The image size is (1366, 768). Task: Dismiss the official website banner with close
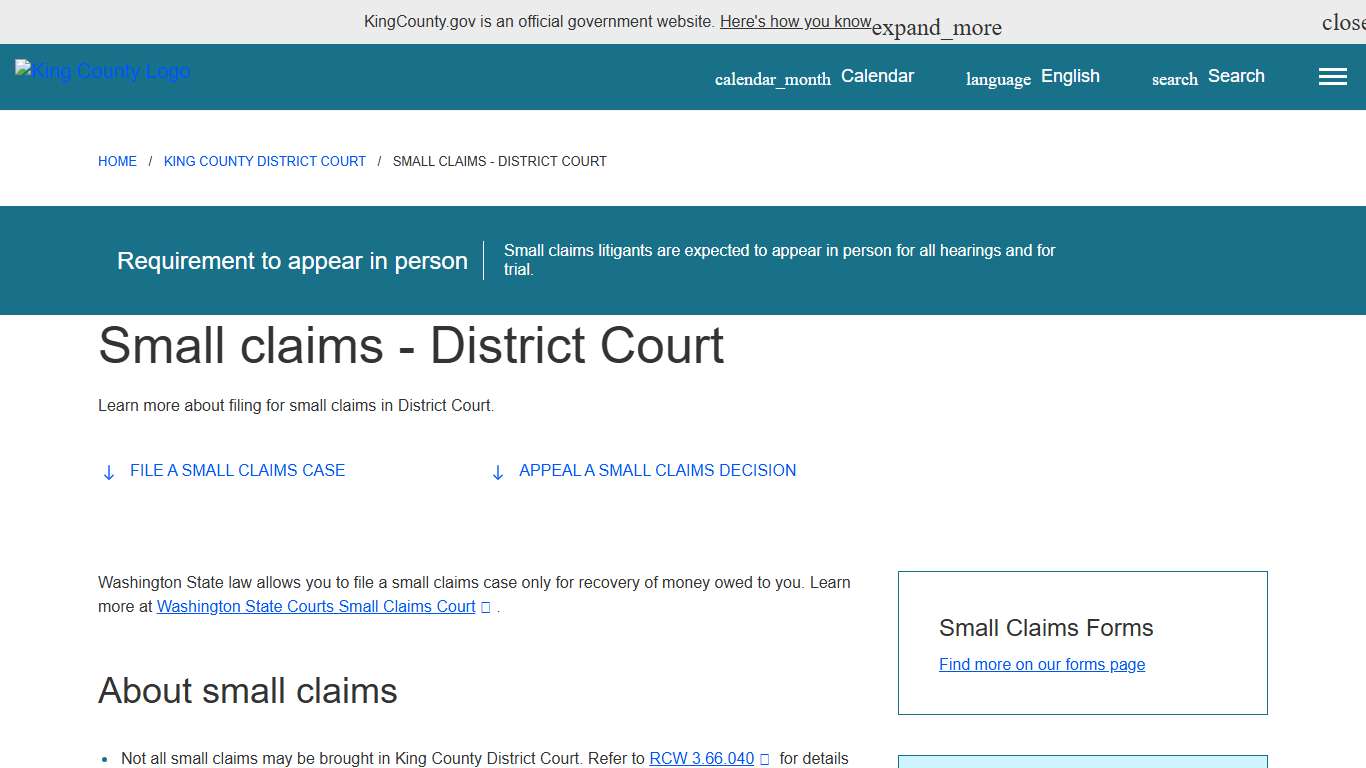tap(1342, 21)
